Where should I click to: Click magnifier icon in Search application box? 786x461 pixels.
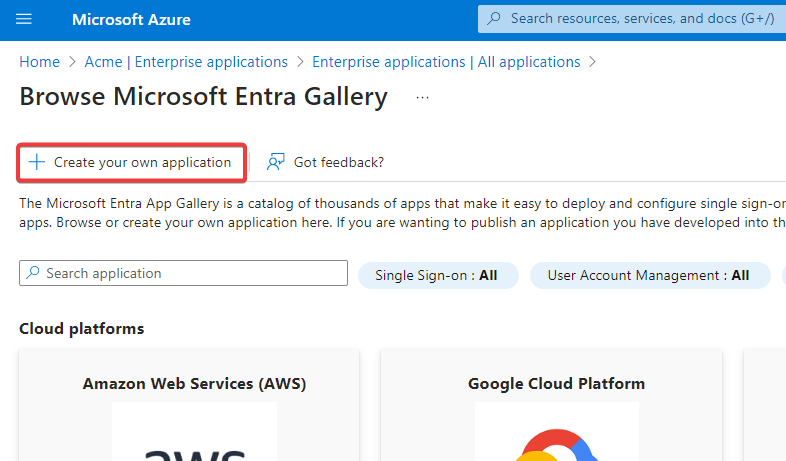(33, 273)
